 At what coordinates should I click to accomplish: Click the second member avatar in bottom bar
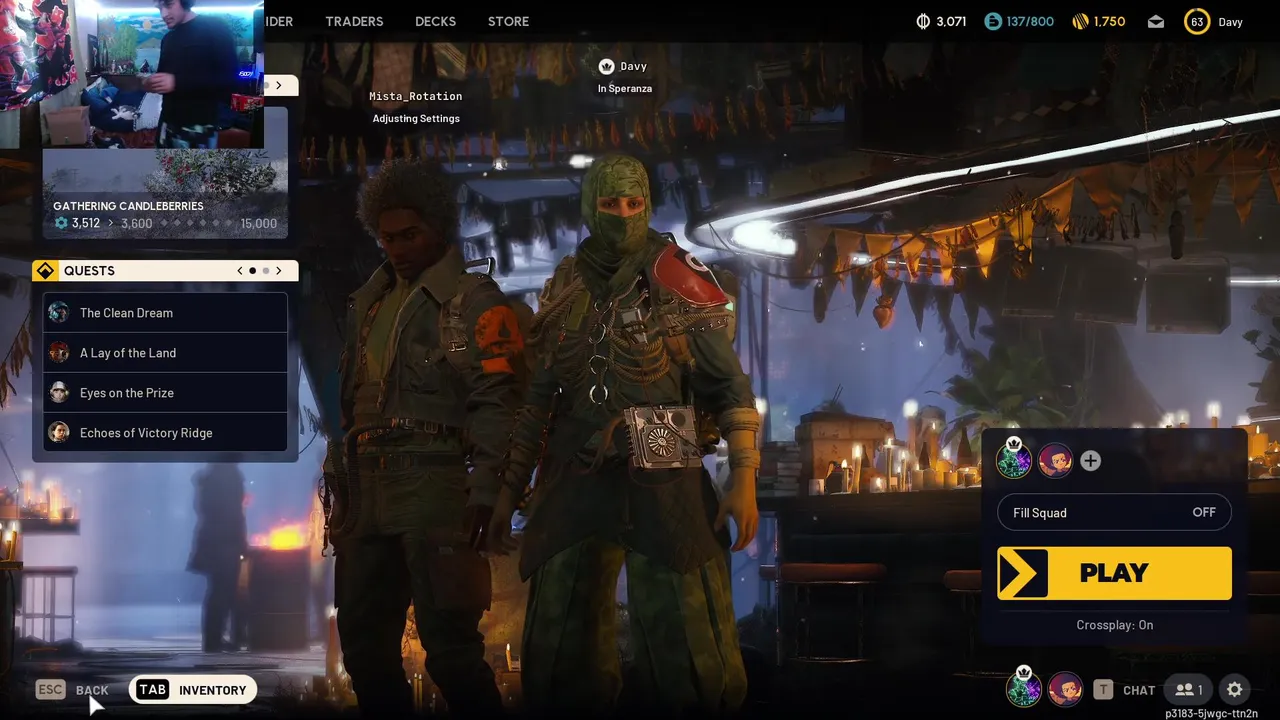point(1065,689)
